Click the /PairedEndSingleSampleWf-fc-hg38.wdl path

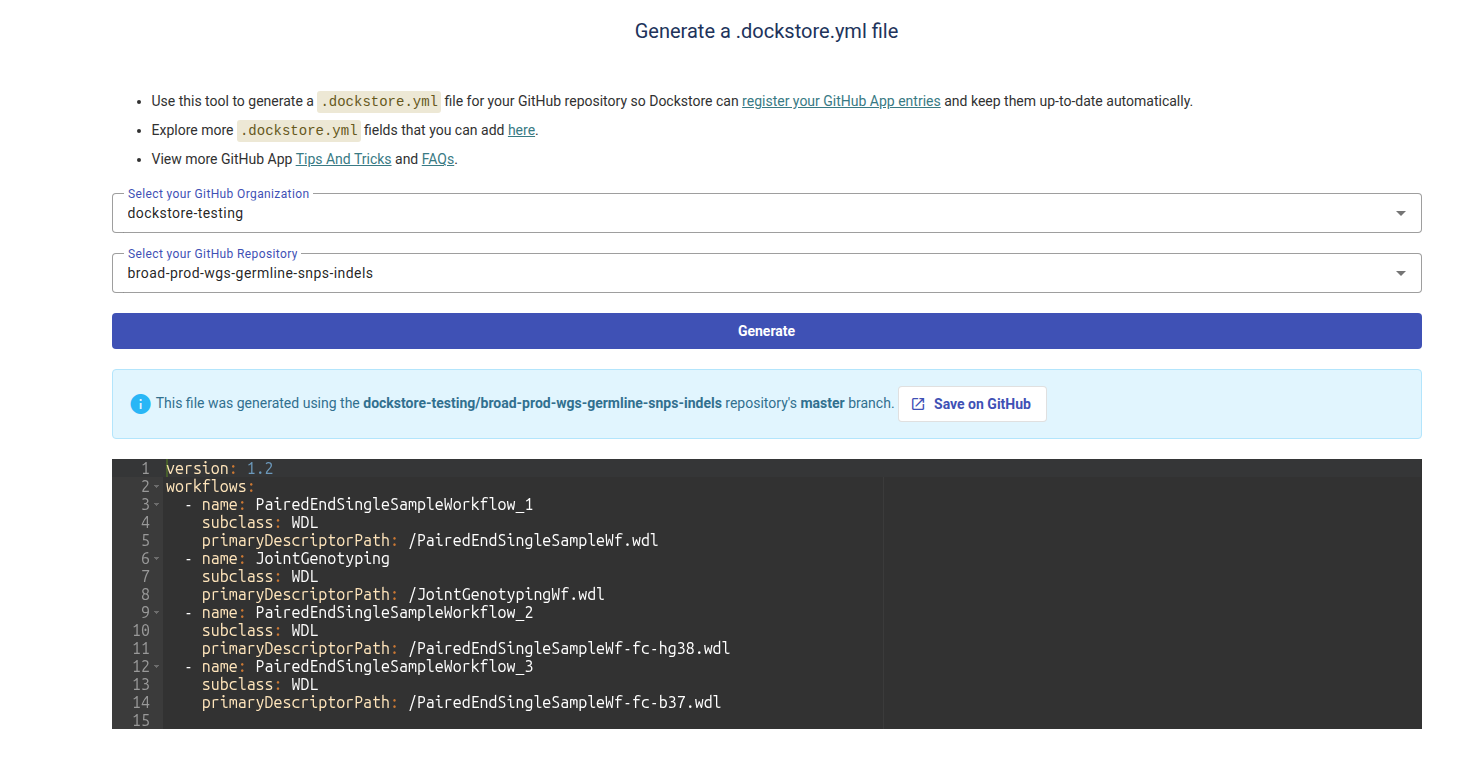coord(569,649)
